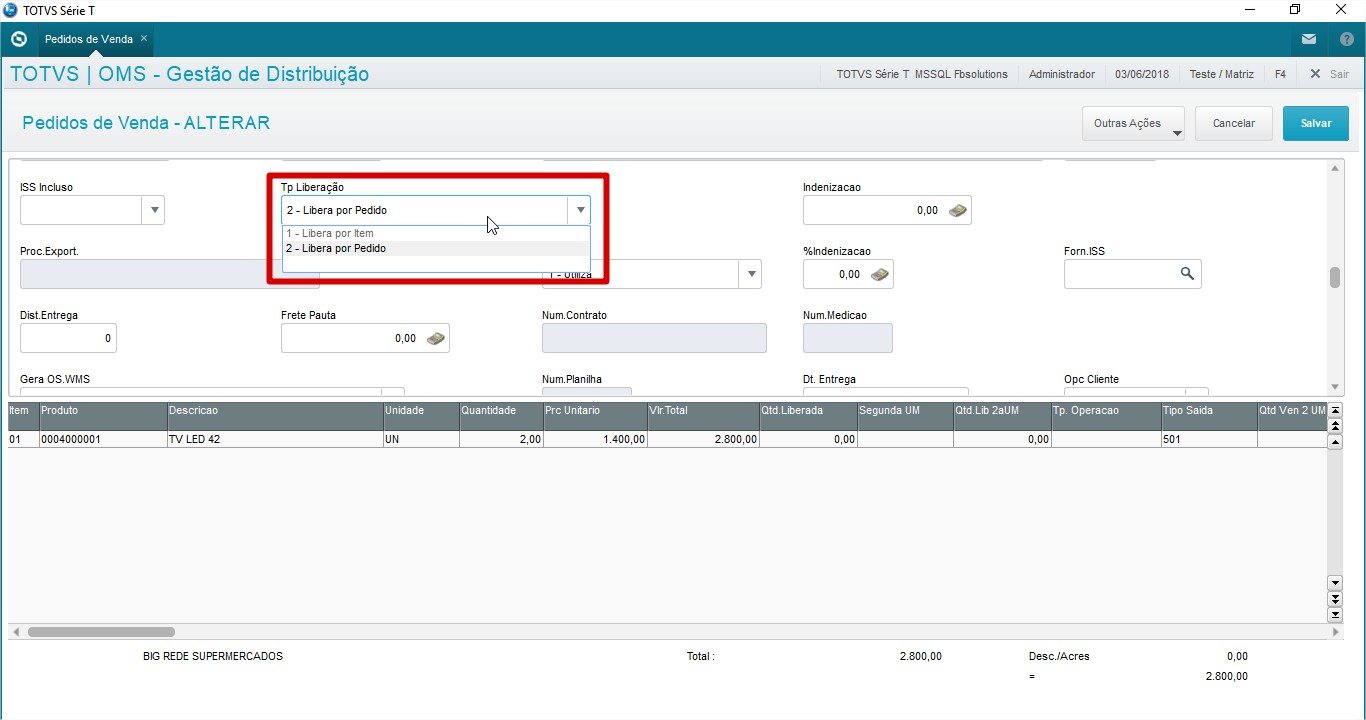Open the mail messages icon
This screenshot has height=720, width=1366.
click(1309, 39)
